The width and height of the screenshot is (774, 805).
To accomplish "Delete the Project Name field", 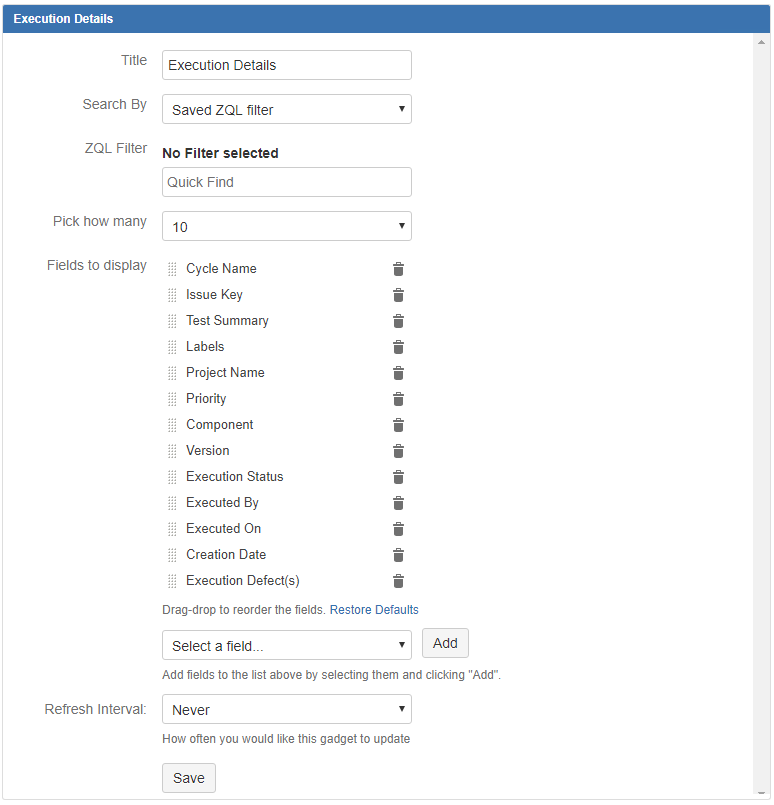I will [x=398, y=372].
